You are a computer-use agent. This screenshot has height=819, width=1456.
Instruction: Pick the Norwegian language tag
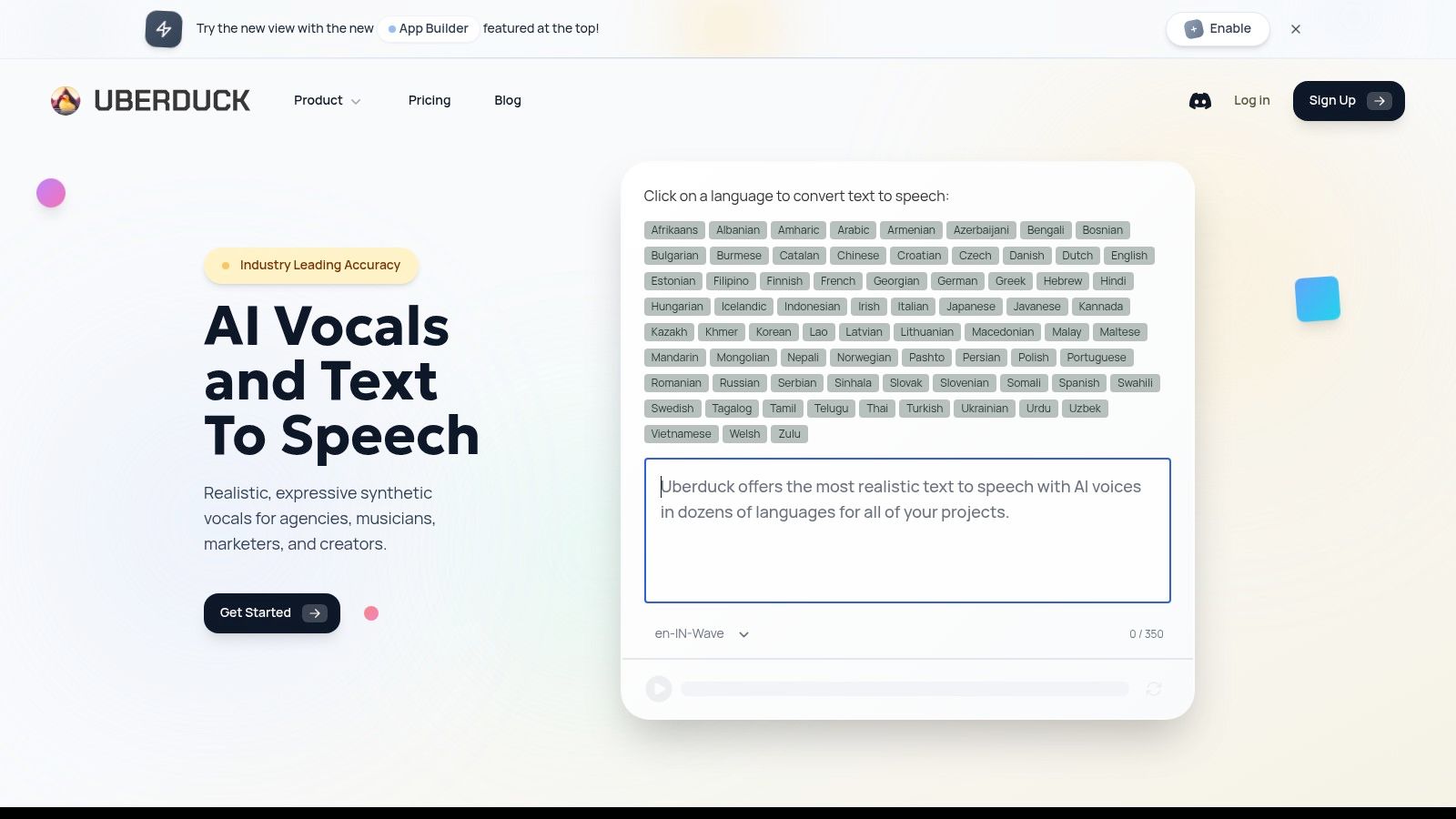(864, 358)
